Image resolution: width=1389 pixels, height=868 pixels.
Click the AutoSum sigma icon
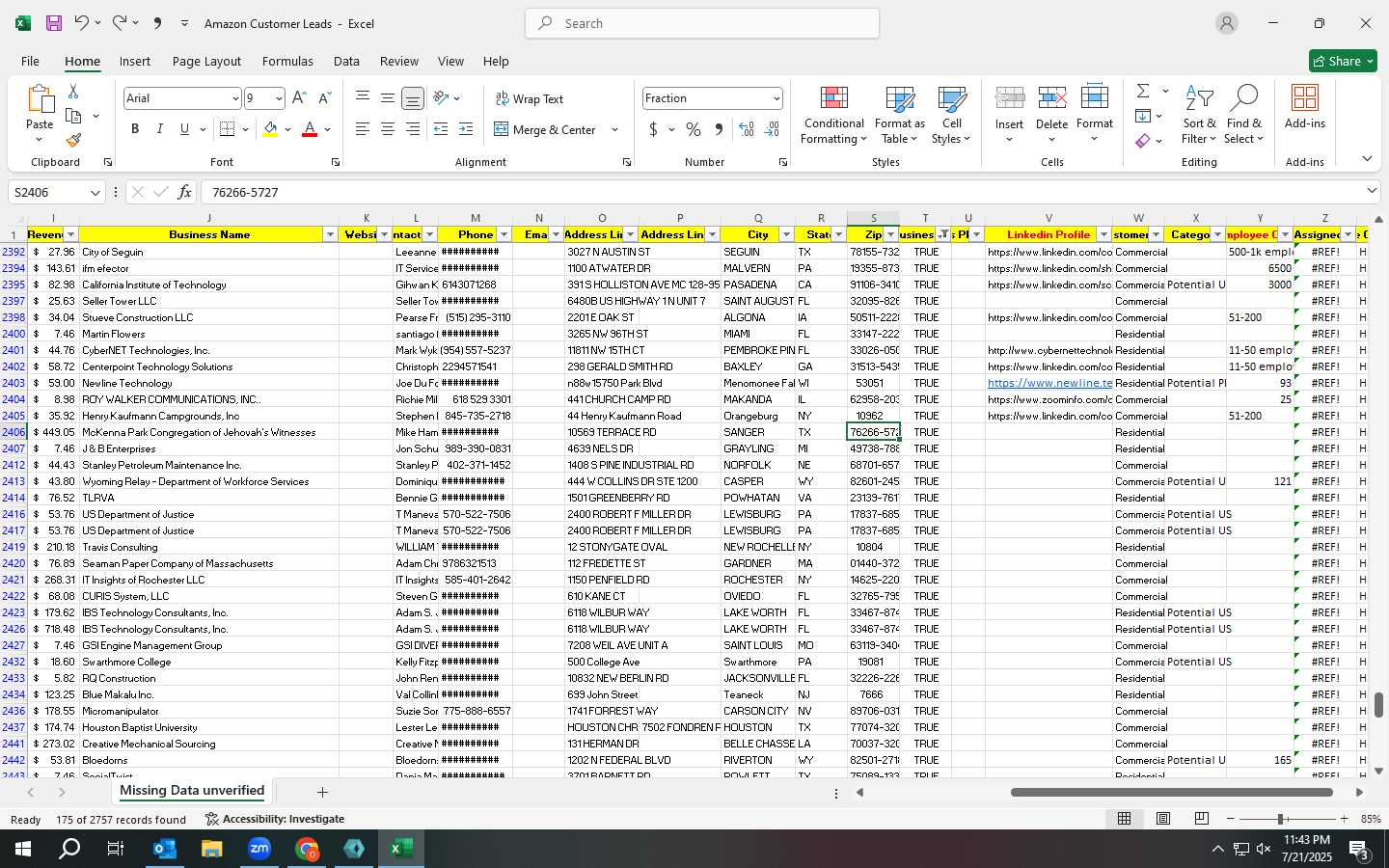1143,91
